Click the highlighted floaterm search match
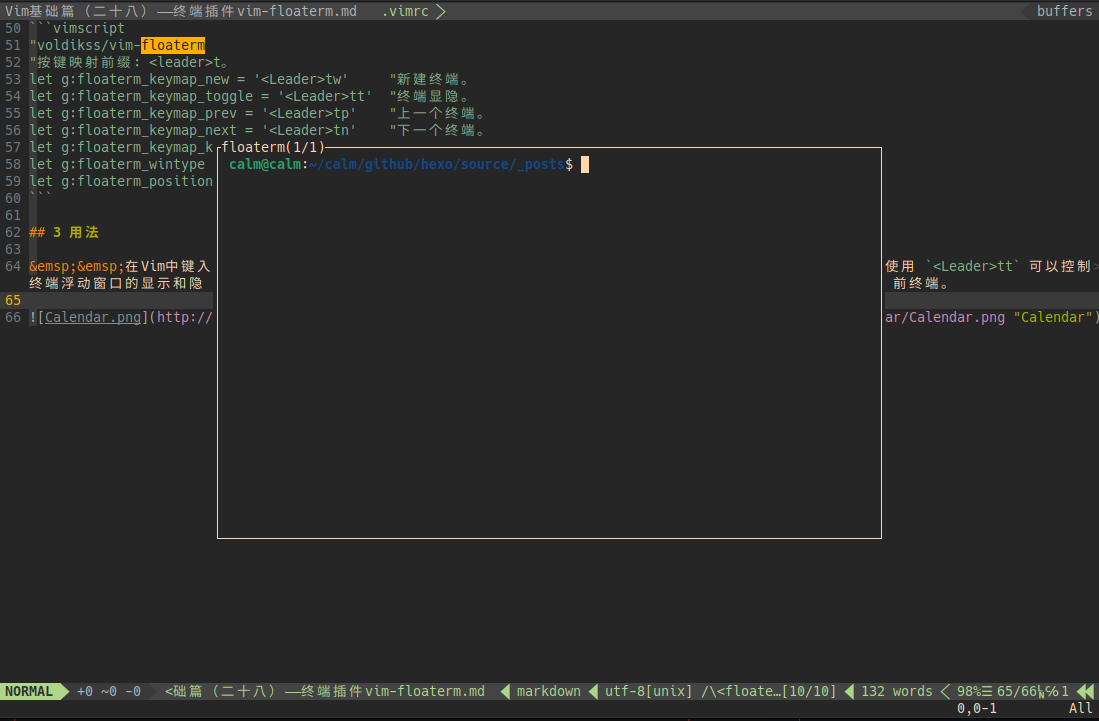The height and width of the screenshot is (721, 1099). [x=173, y=46]
